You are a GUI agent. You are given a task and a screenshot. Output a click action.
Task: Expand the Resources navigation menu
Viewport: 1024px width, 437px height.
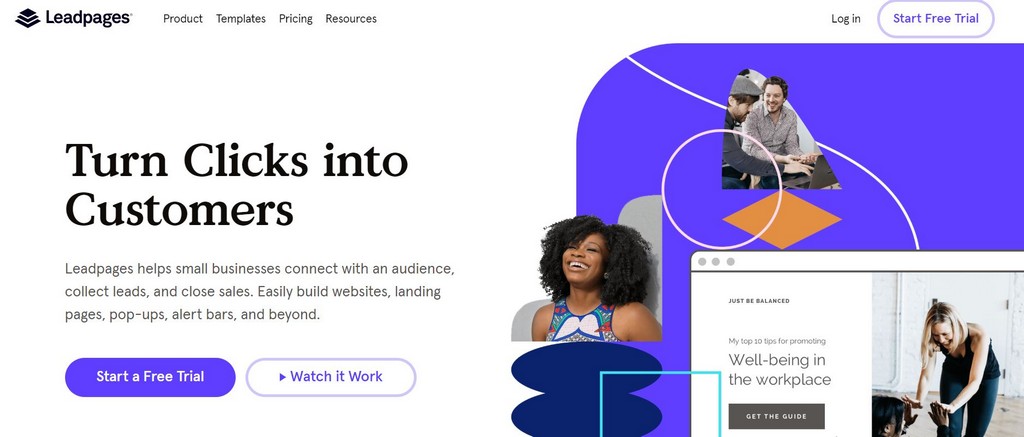[351, 19]
